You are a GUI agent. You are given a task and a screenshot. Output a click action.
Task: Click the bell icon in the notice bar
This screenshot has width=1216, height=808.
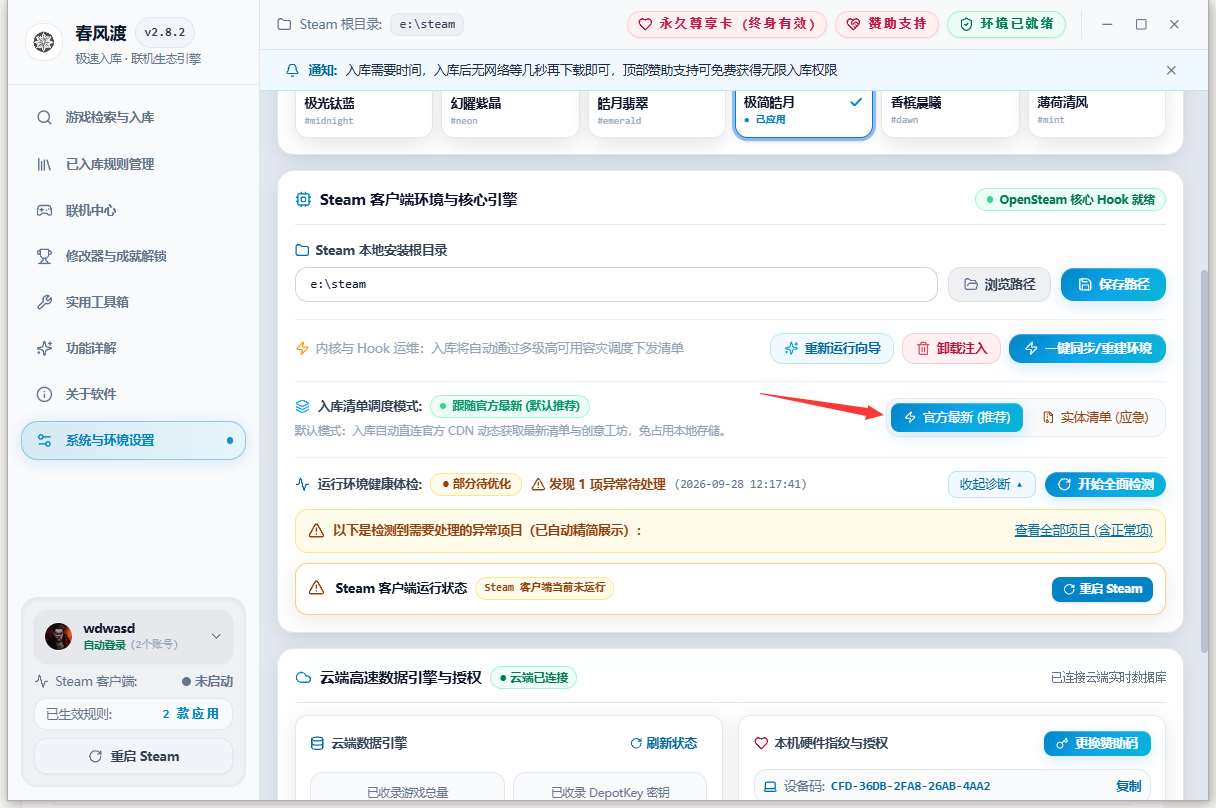(292, 70)
